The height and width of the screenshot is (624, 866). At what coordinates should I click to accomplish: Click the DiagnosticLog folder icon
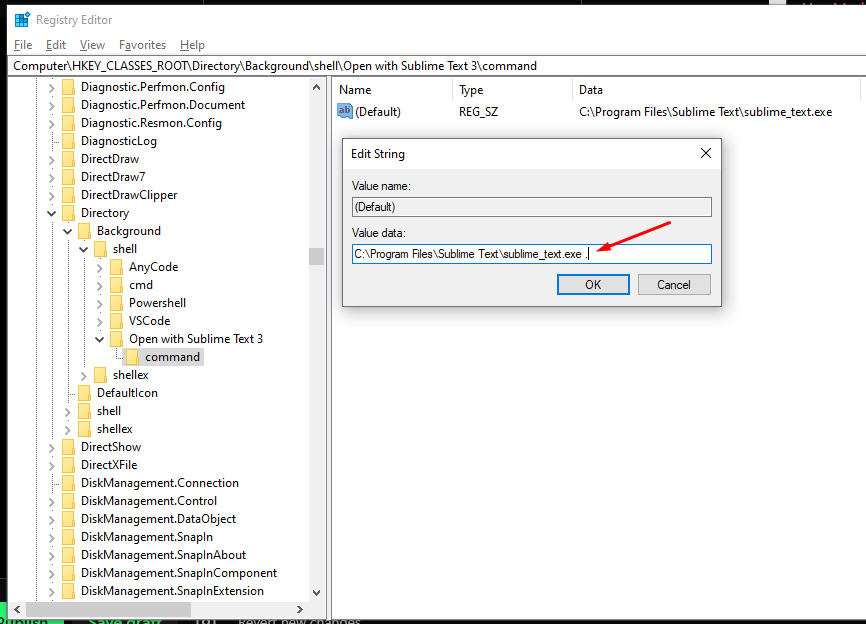pyautogui.click(x=68, y=141)
